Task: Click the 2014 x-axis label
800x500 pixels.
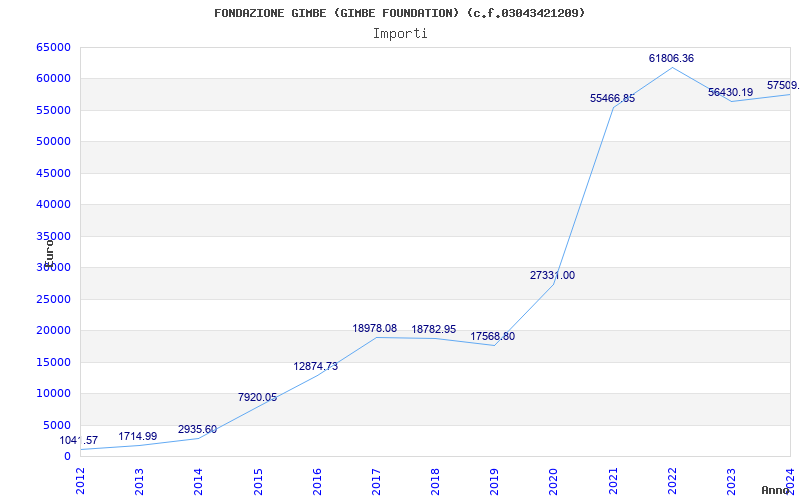Action: coord(198,482)
